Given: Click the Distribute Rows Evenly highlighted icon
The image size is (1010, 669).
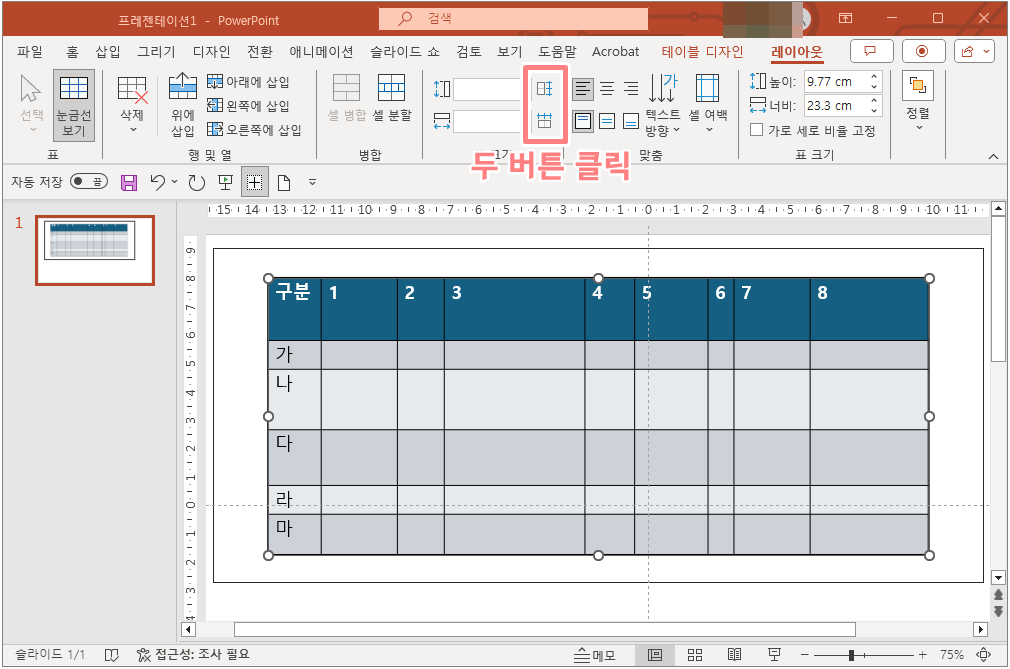Looking at the screenshot, I should 545,89.
